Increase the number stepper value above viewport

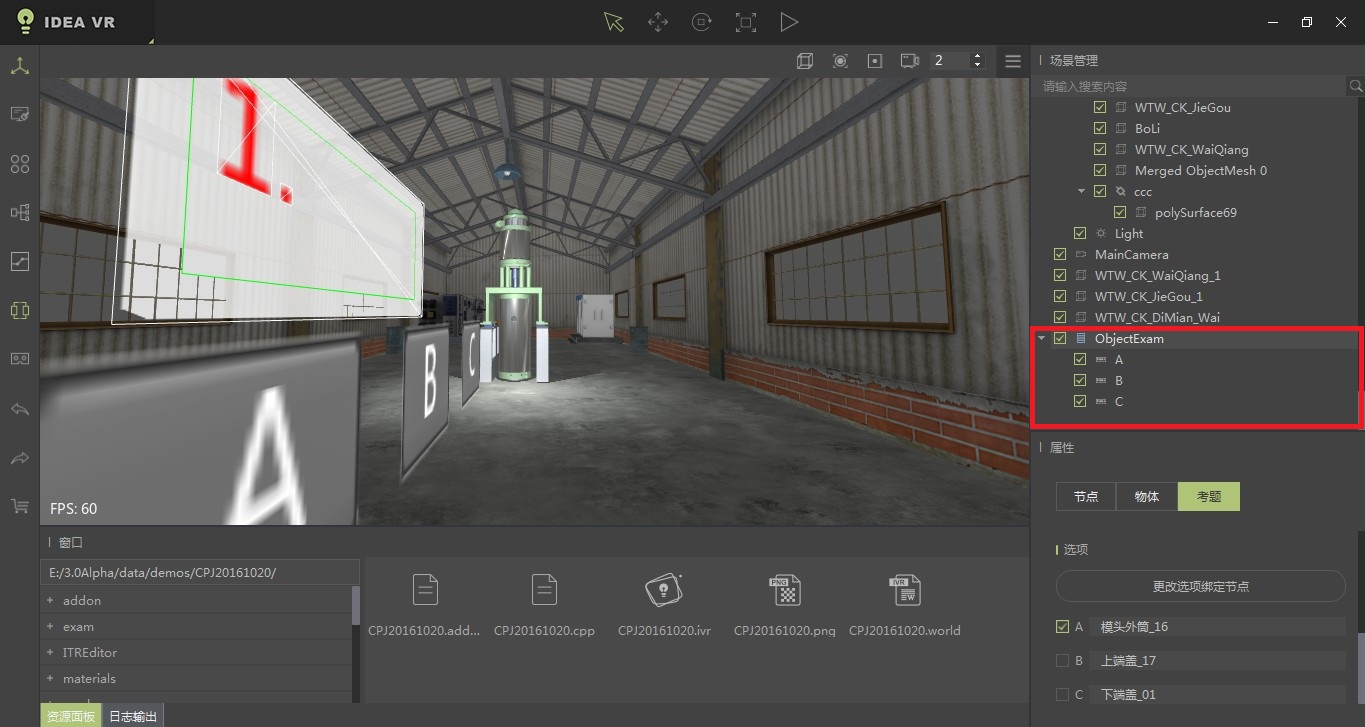[975, 55]
